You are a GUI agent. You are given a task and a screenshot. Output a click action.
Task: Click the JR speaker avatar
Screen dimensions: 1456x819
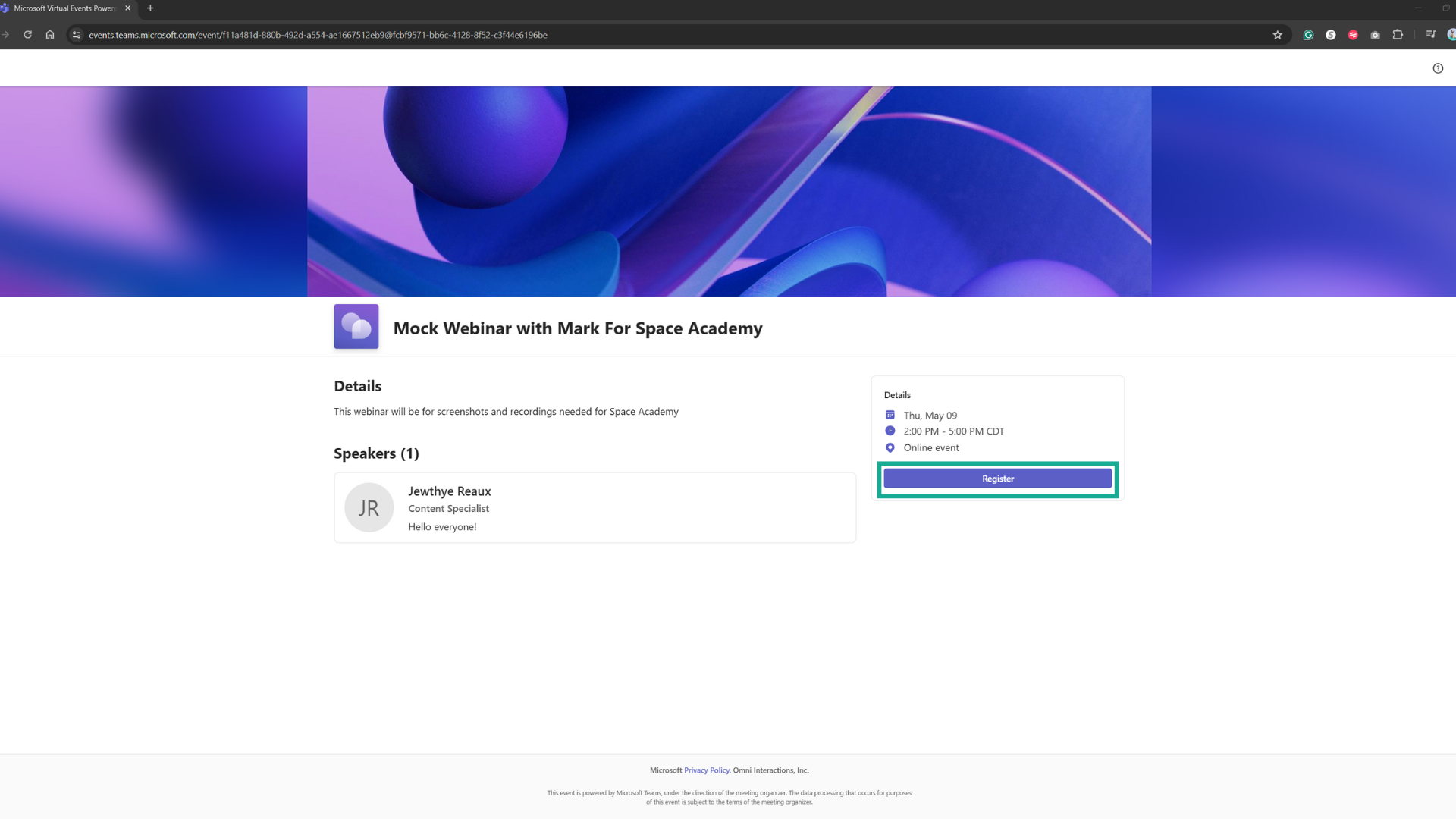[x=369, y=507]
